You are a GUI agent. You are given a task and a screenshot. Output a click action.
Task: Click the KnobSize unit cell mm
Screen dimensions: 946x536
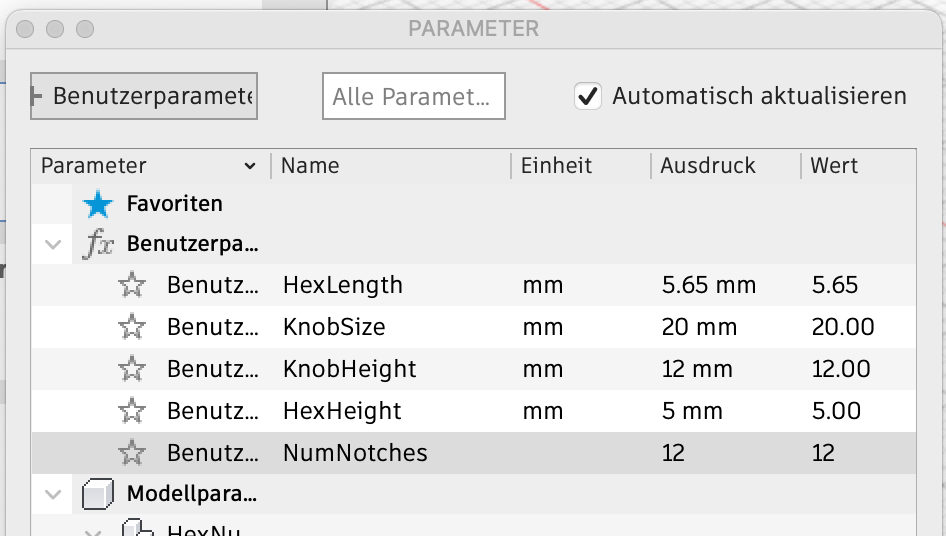(x=543, y=328)
